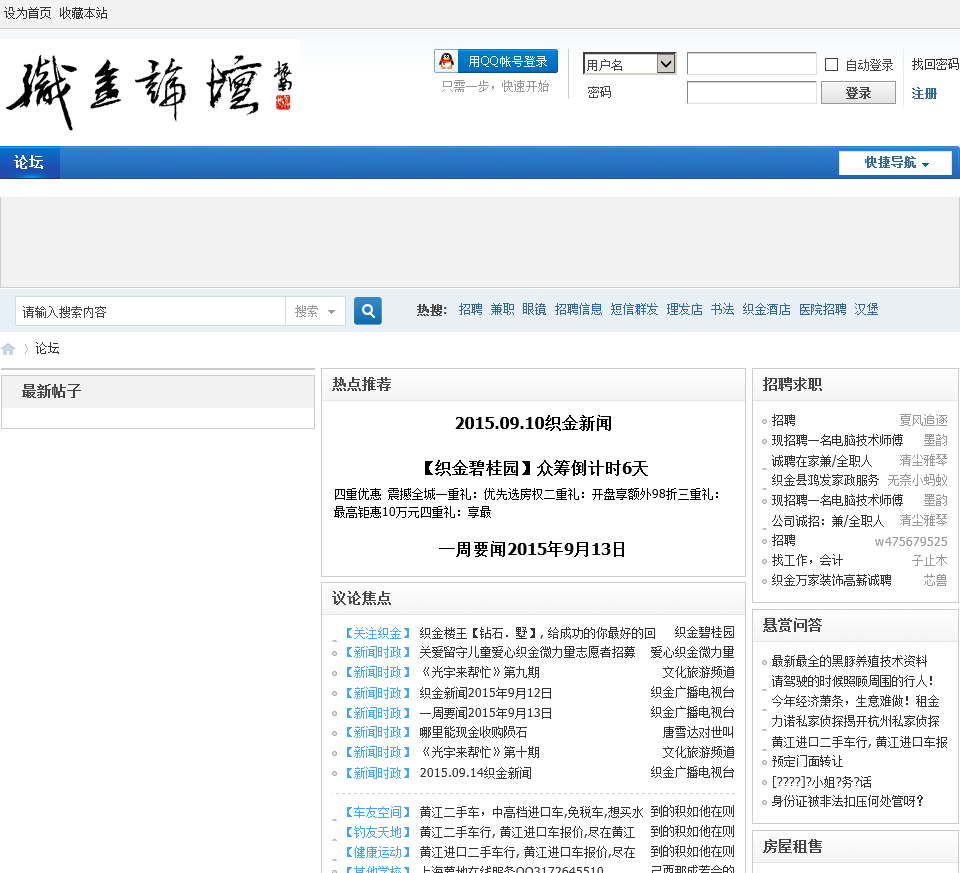Screen dimensions: 960x873
Task: Open question 身份证被非法扣压何处管呀?
Action: [x=847, y=801]
